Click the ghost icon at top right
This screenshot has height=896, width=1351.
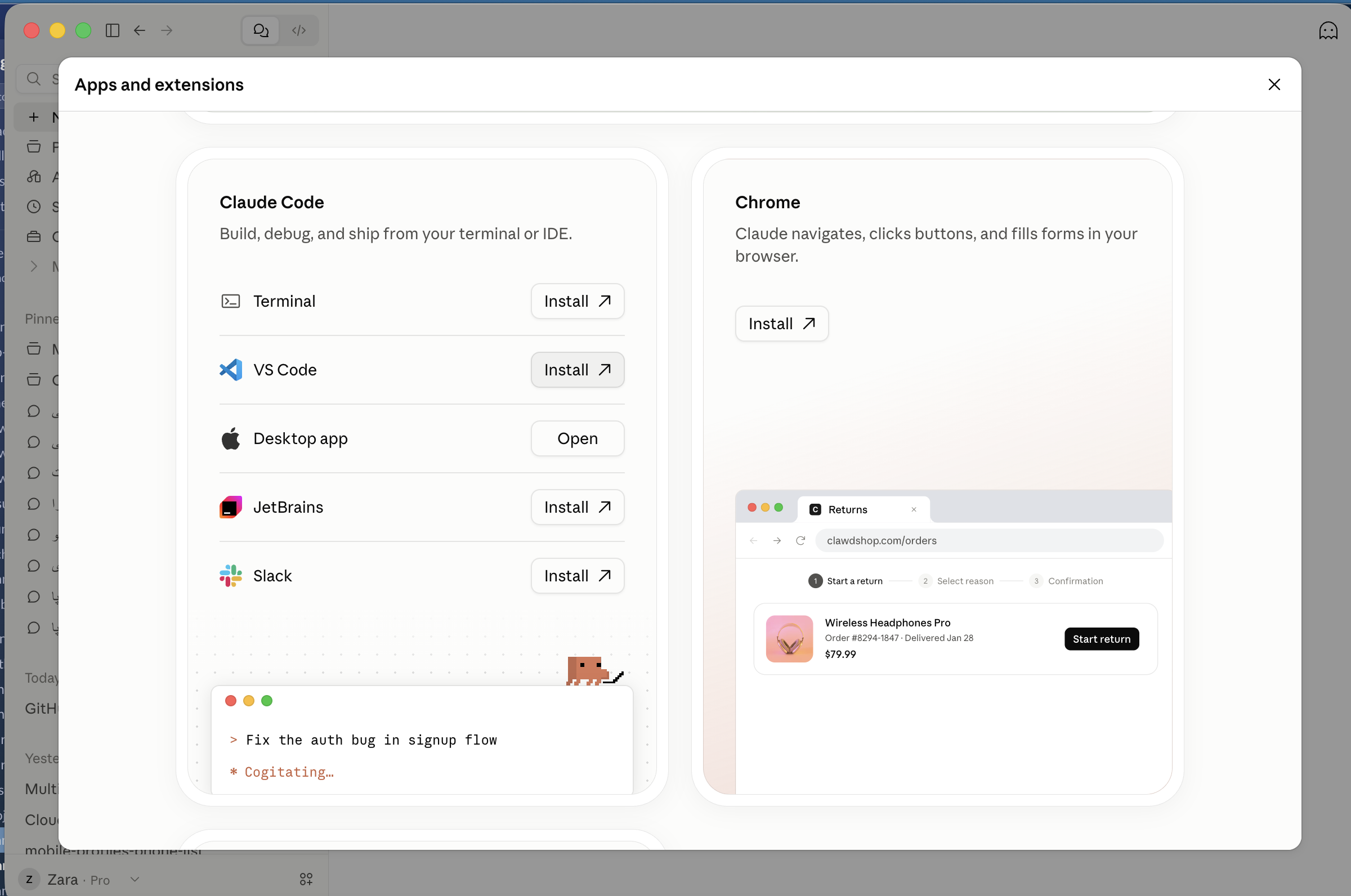pyautogui.click(x=1328, y=30)
